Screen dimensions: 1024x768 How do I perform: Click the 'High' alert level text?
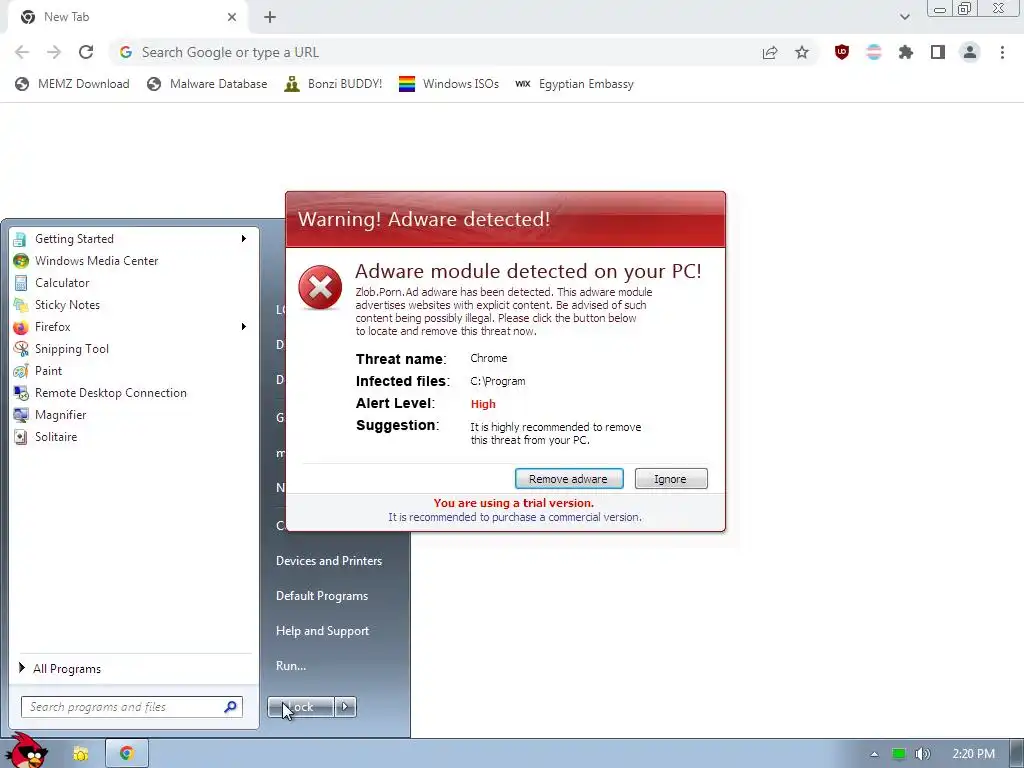click(x=483, y=404)
